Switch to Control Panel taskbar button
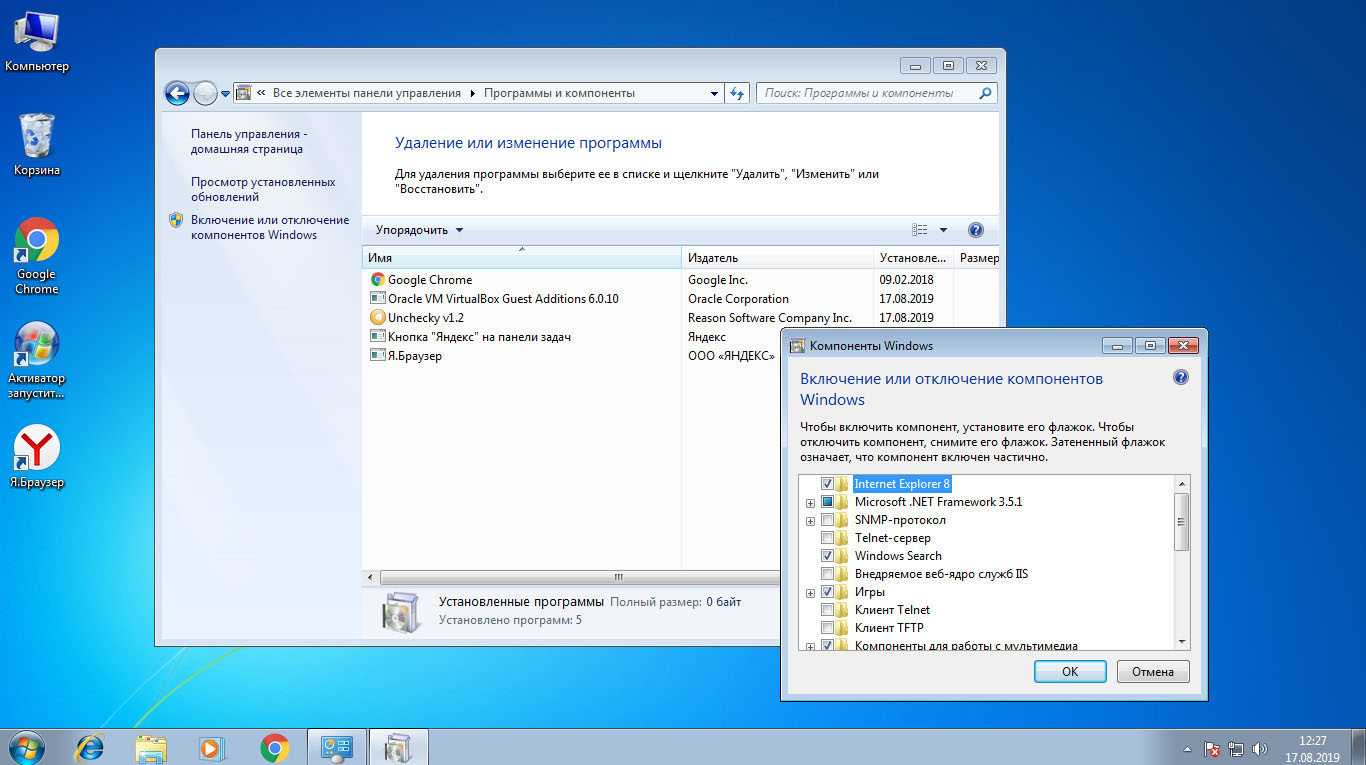Viewport: 1366px width, 765px height. [336, 747]
